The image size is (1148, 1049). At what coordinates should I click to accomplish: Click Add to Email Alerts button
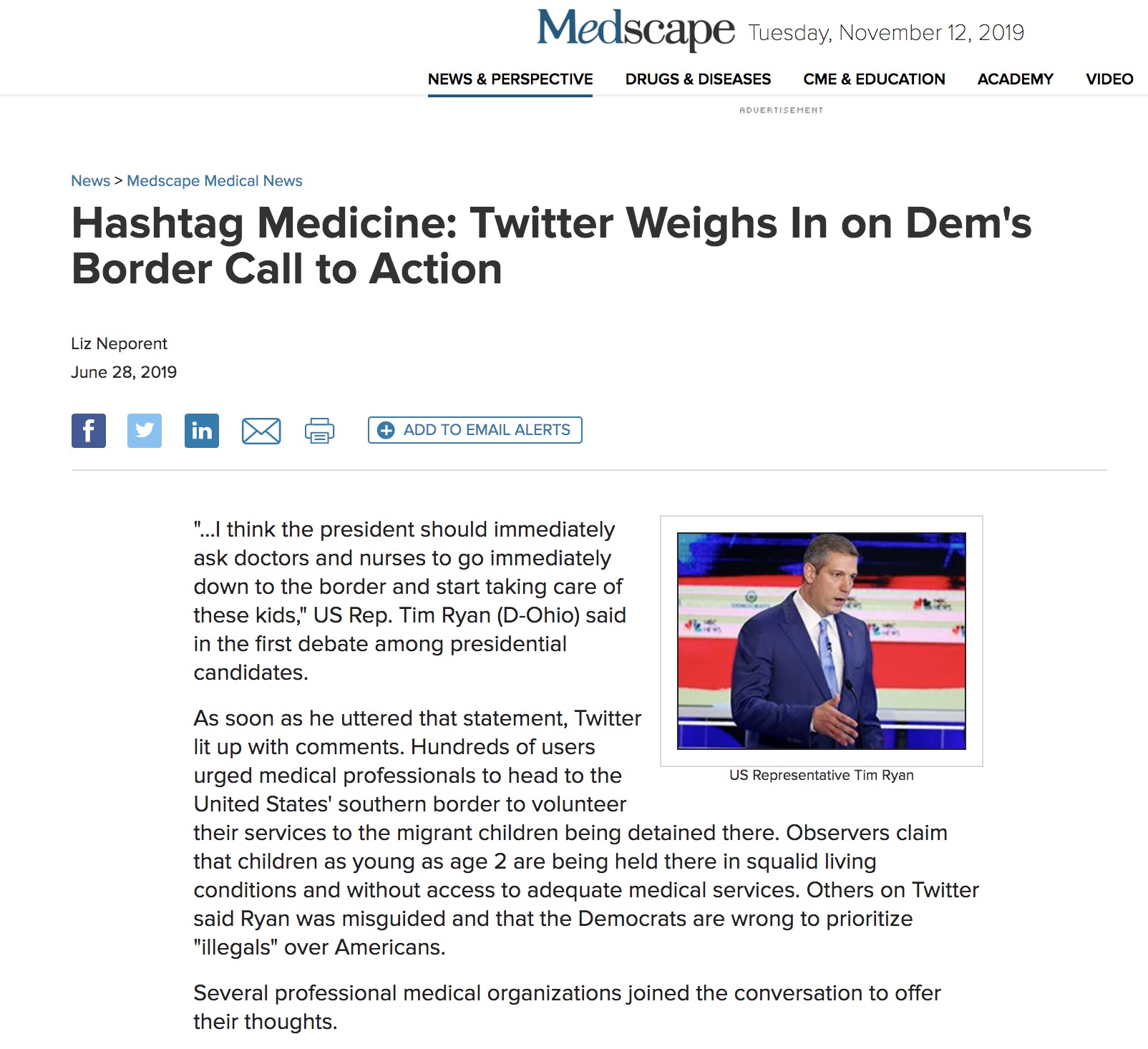coord(475,430)
